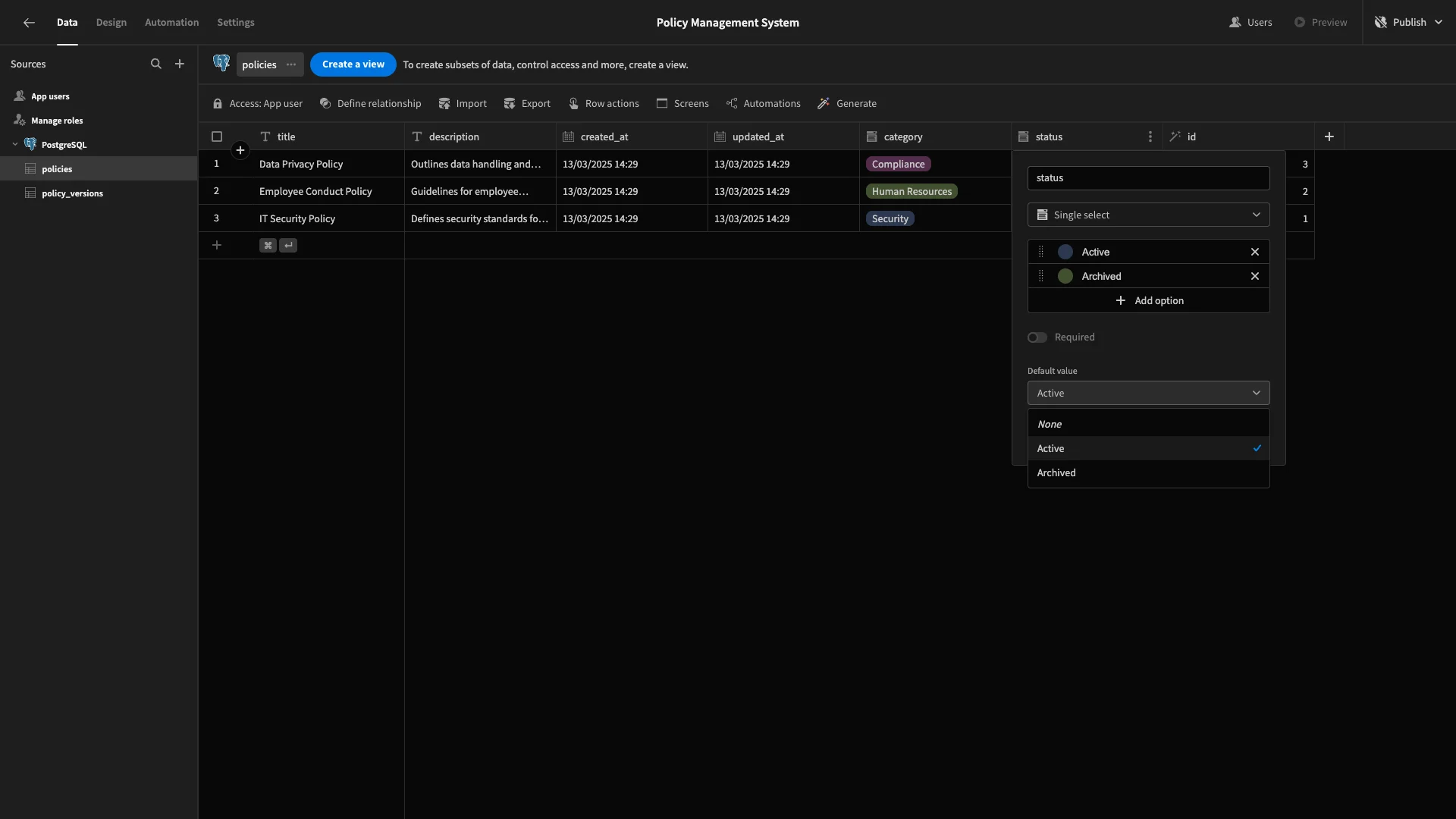1456x819 pixels.
Task: Switch to the Design tab
Action: point(111,22)
